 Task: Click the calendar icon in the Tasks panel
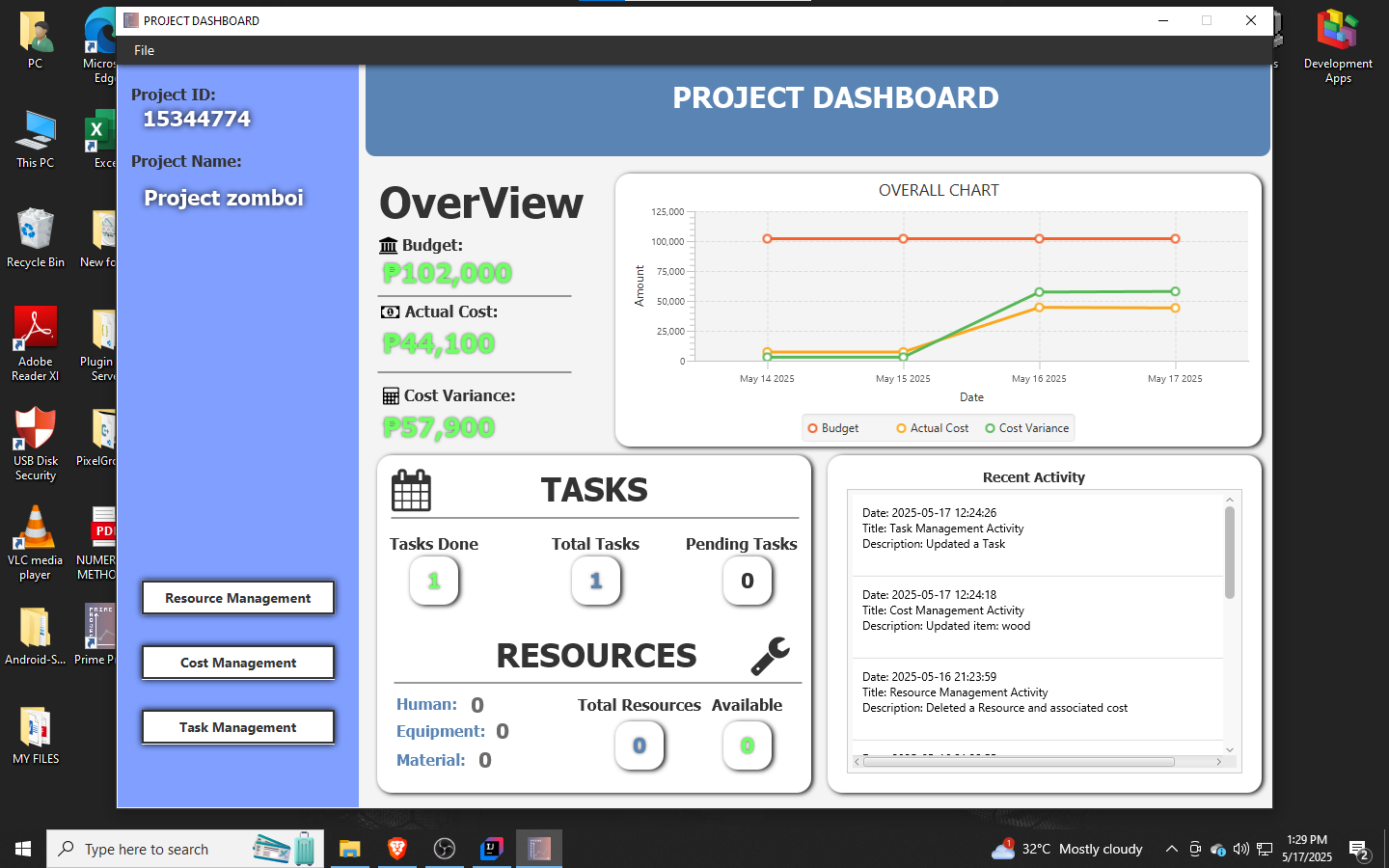(411, 490)
